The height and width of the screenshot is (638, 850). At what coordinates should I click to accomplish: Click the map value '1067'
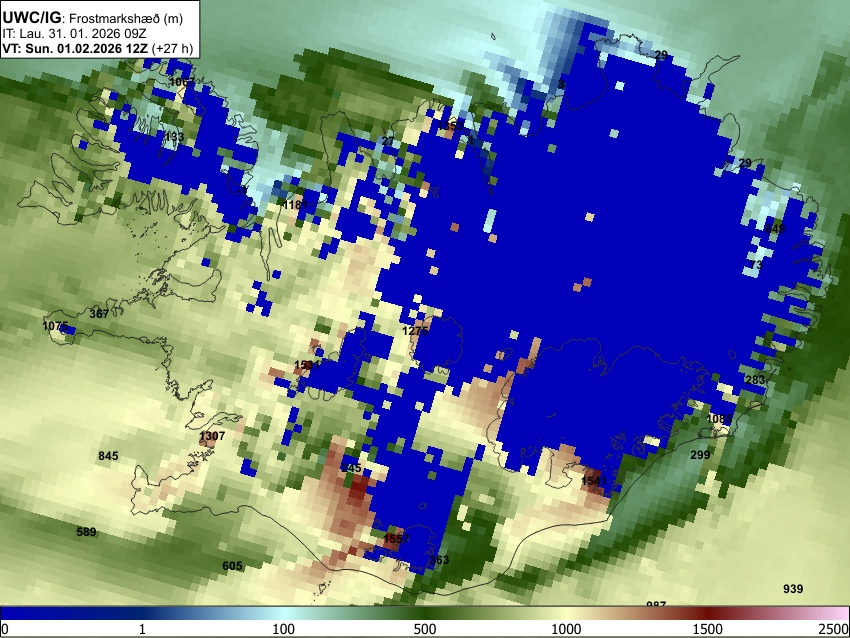[182, 82]
